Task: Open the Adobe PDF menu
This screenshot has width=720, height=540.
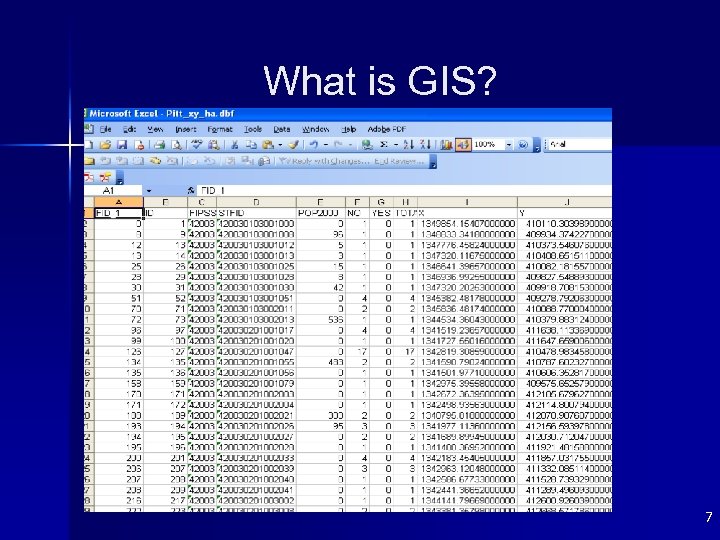Action: [387, 129]
